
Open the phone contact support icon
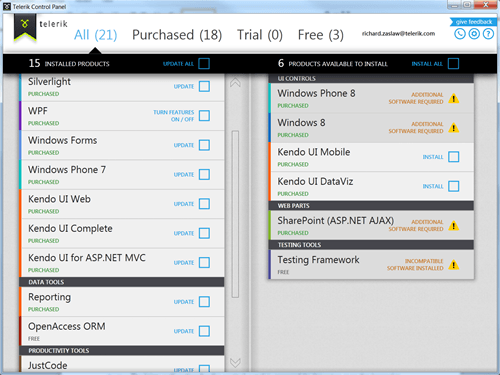point(460,34)
